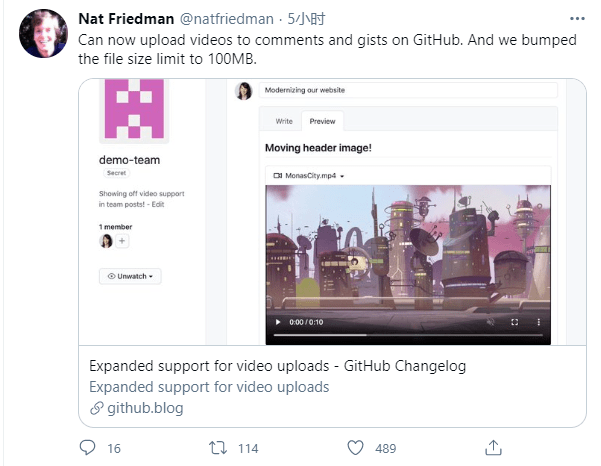Open the video player's vertical dots menu
The width and height of the screenshot is (601, 466).
click(x=539, y=322)
